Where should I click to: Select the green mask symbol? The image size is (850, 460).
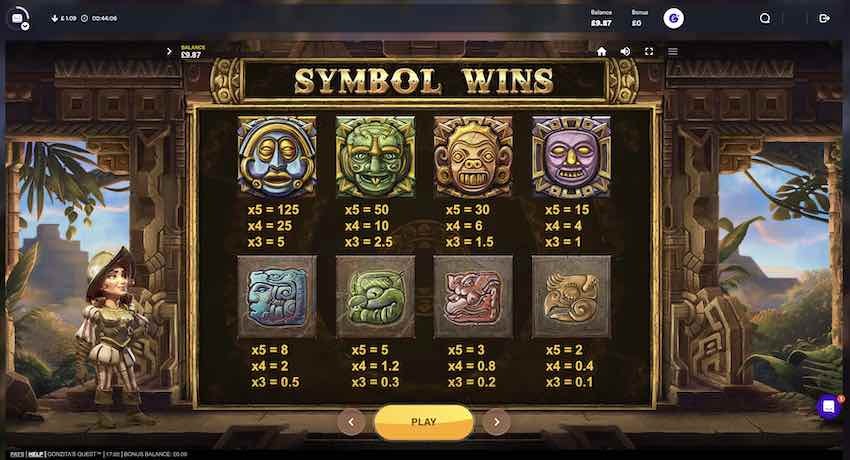(x=375, y=157)
